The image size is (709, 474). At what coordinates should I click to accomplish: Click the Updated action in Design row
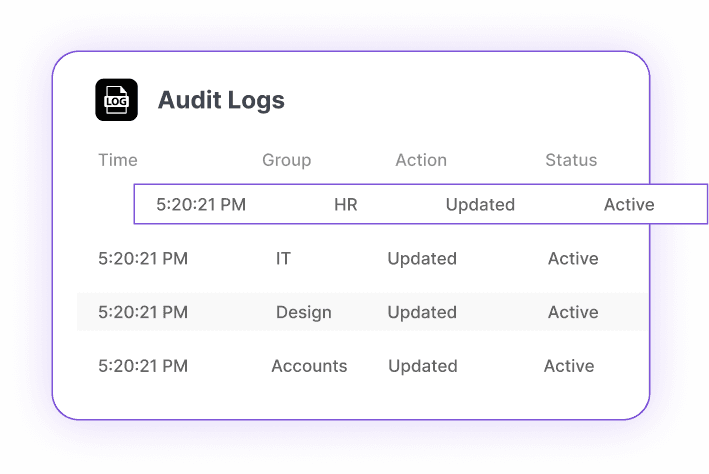[x=422, y=313]
